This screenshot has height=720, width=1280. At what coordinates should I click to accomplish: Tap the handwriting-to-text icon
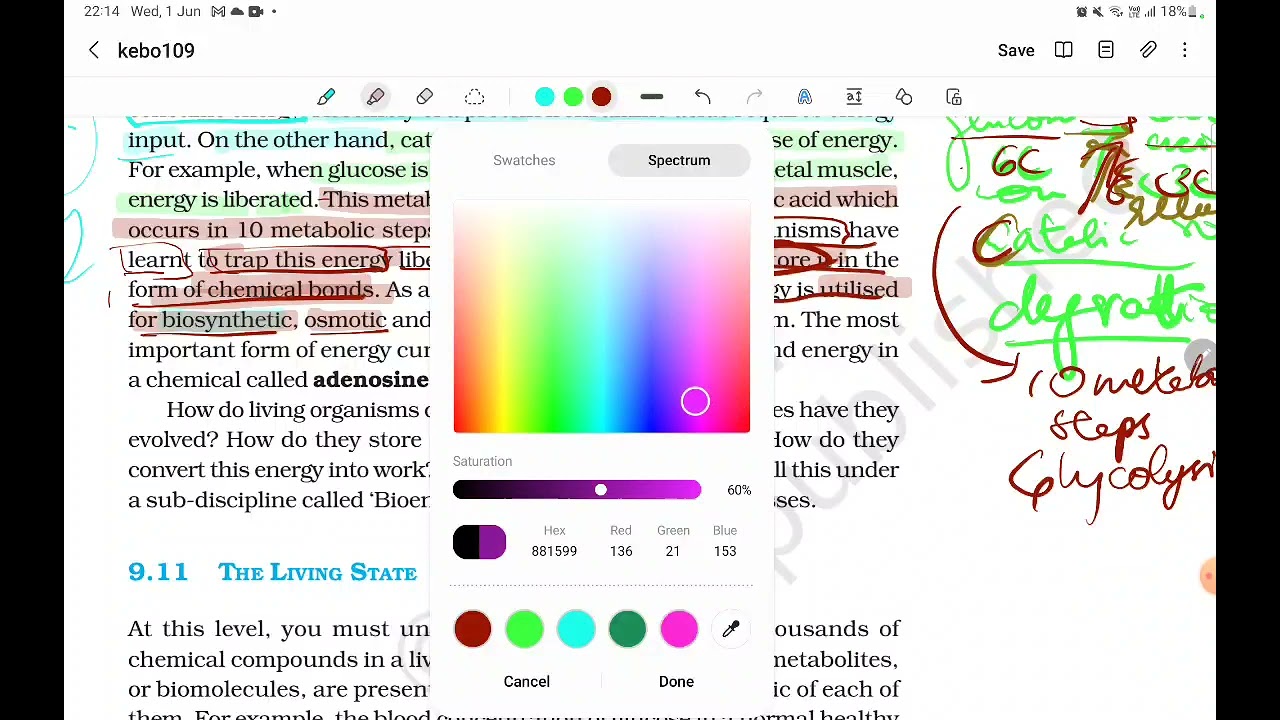tap(804, 97)
